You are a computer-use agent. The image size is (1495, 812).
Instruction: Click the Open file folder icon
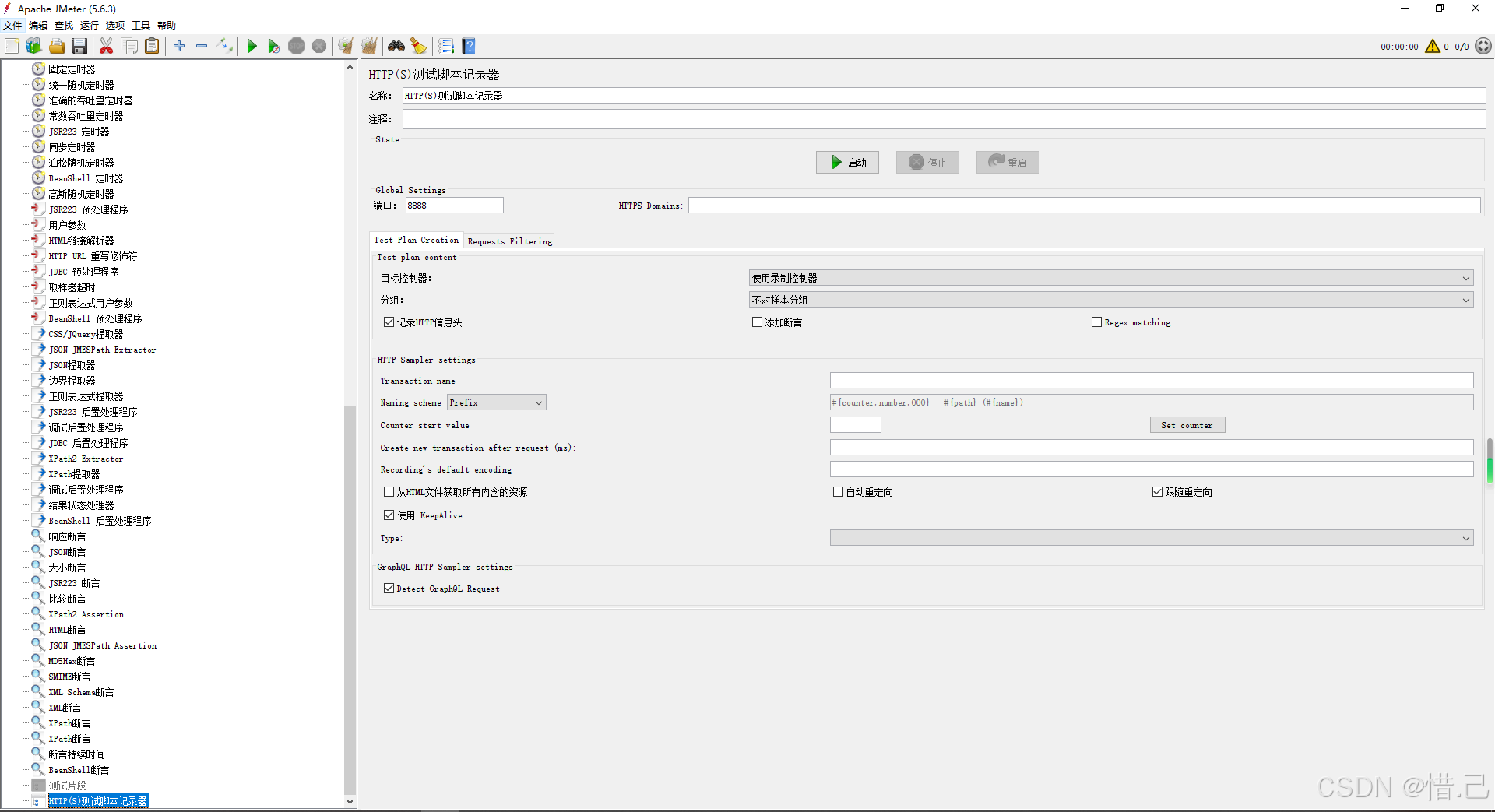tap(57, 46)
